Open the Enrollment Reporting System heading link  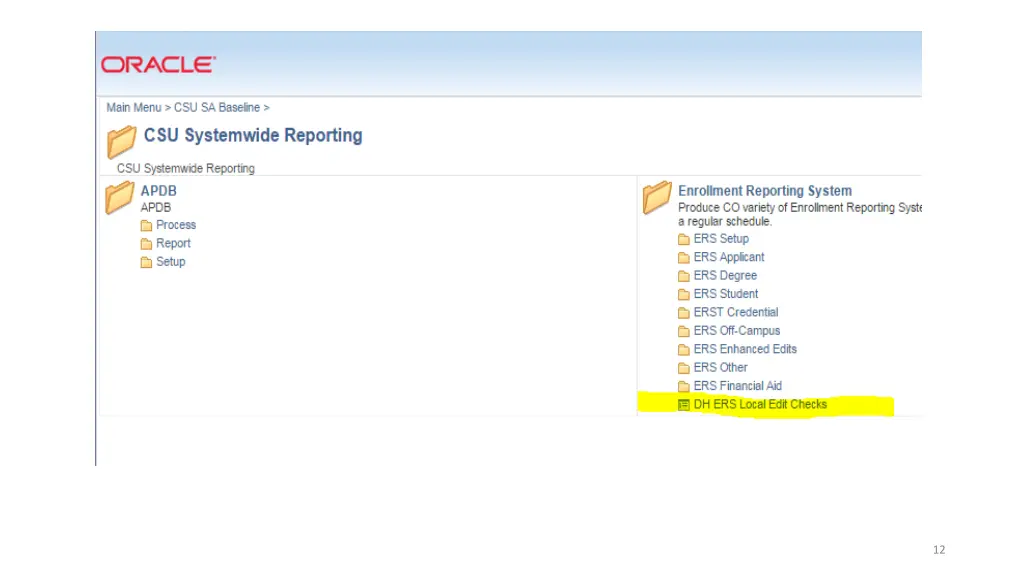tap(765, 191)
